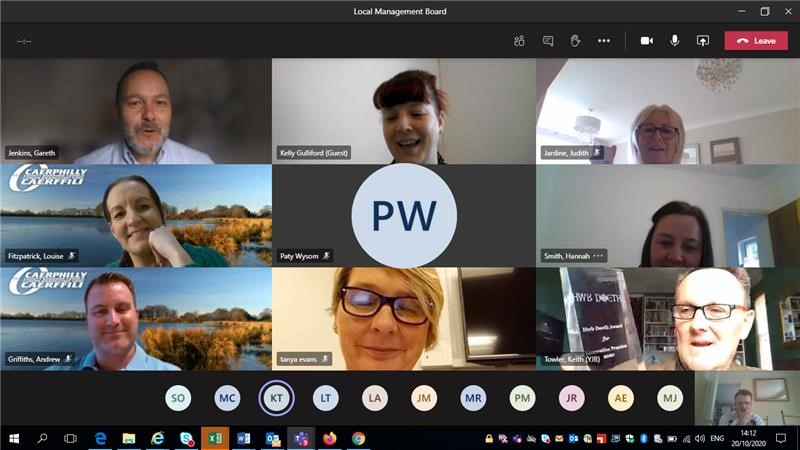Share your screen content
The image size is (800, 450).
(702, 41)
